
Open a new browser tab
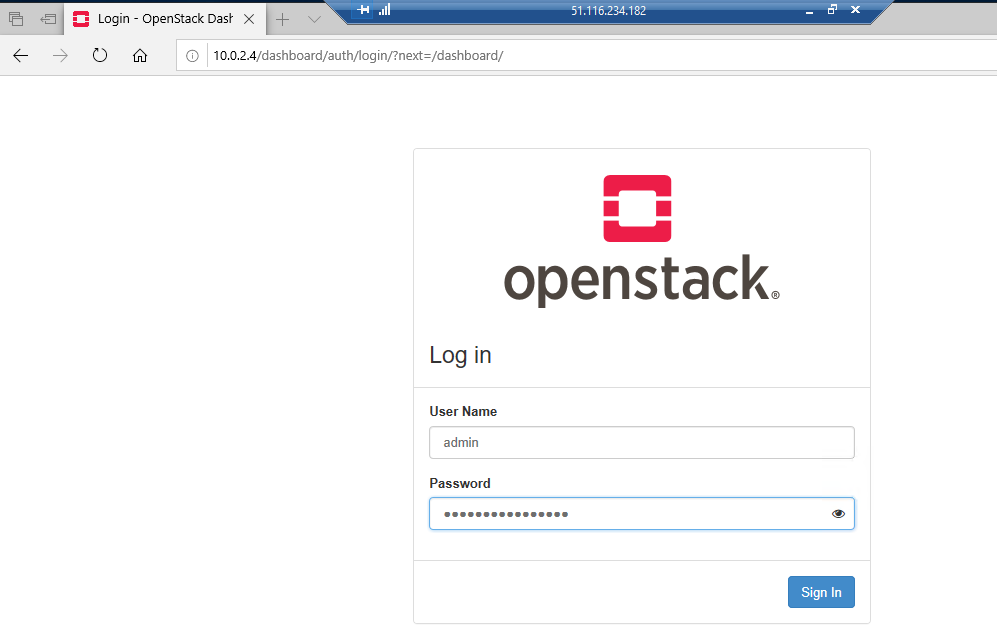[x=283, y=19]
